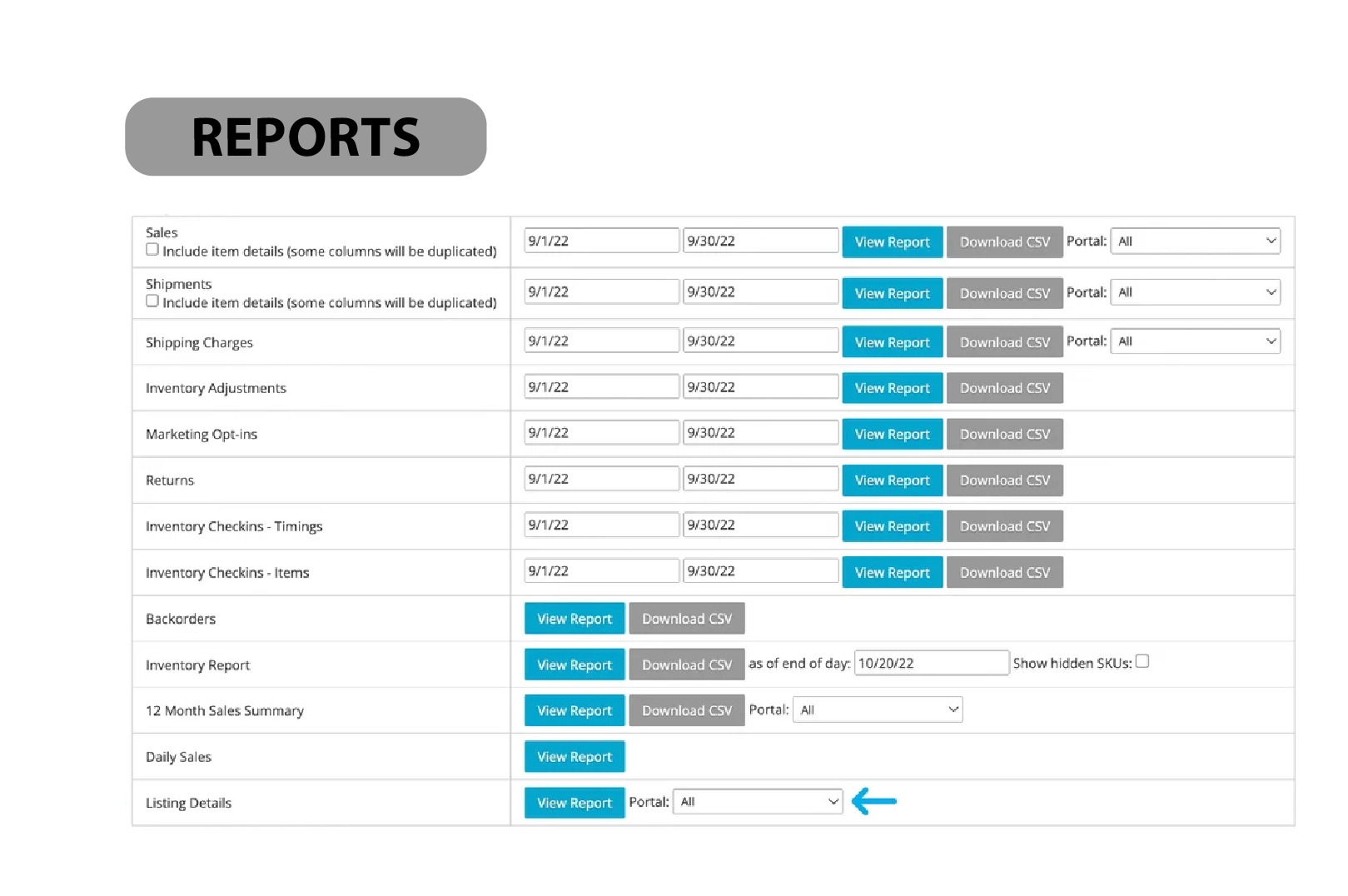Click the Marketing Opt-ins row label

click(201, 435)
